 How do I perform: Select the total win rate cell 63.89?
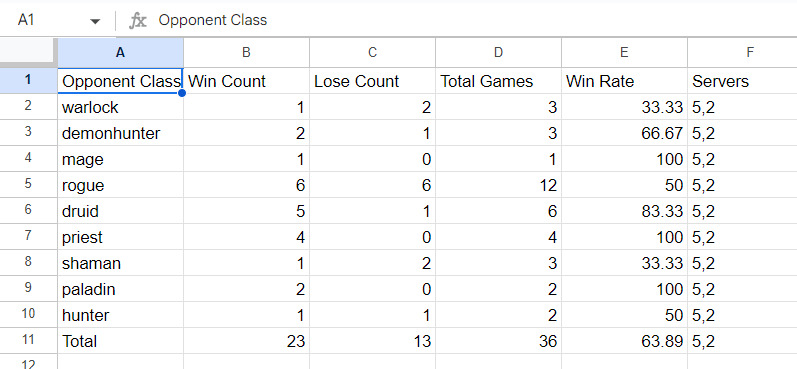[x=625, y=341]
